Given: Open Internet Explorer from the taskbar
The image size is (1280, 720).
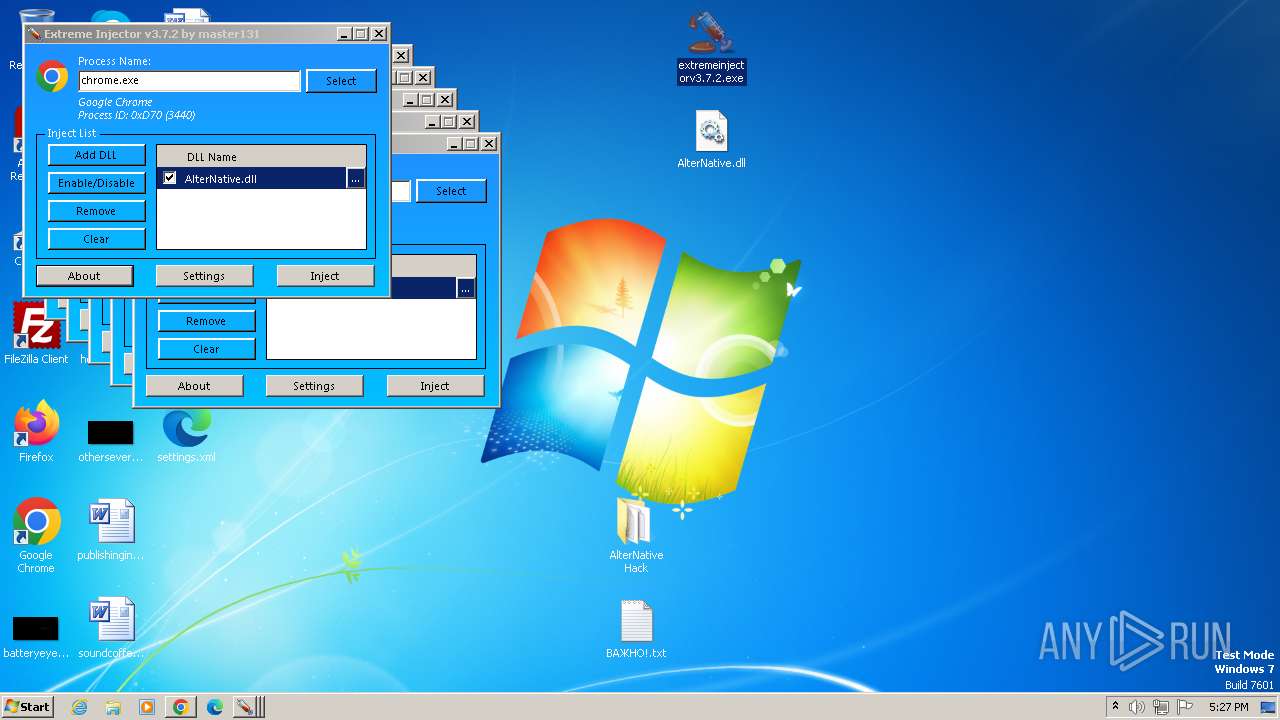Looking at the screenshot, I should (79, 707).
